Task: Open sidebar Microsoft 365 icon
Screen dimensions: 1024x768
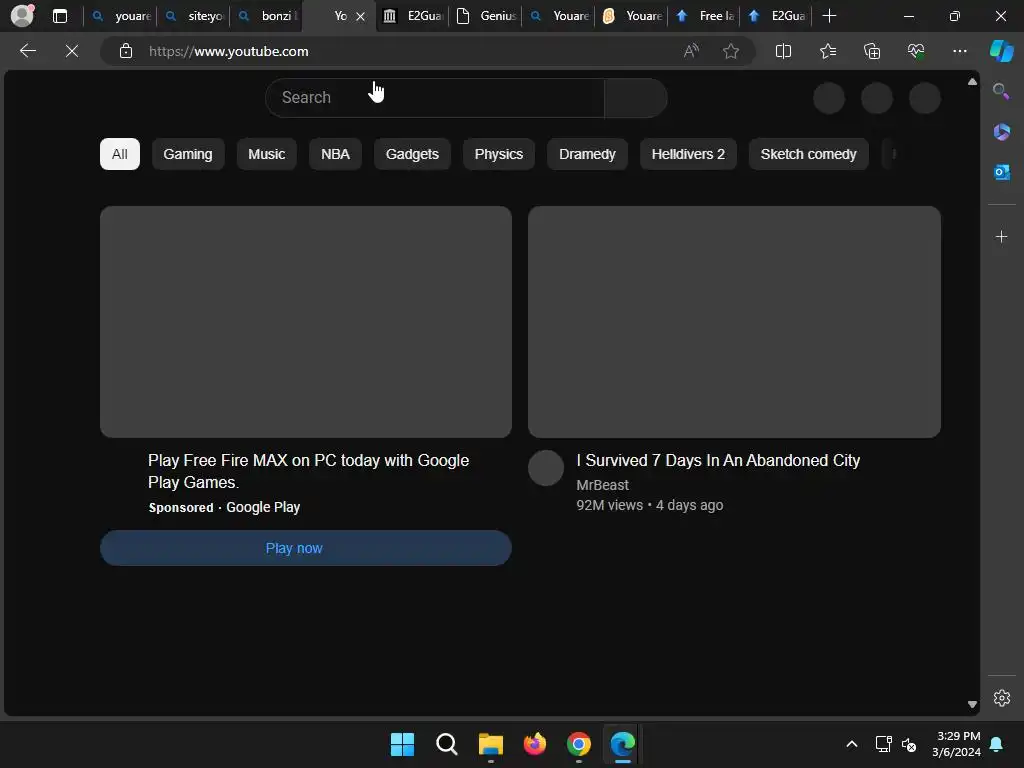Action: pyautogui.click(x=1001, y=132)
